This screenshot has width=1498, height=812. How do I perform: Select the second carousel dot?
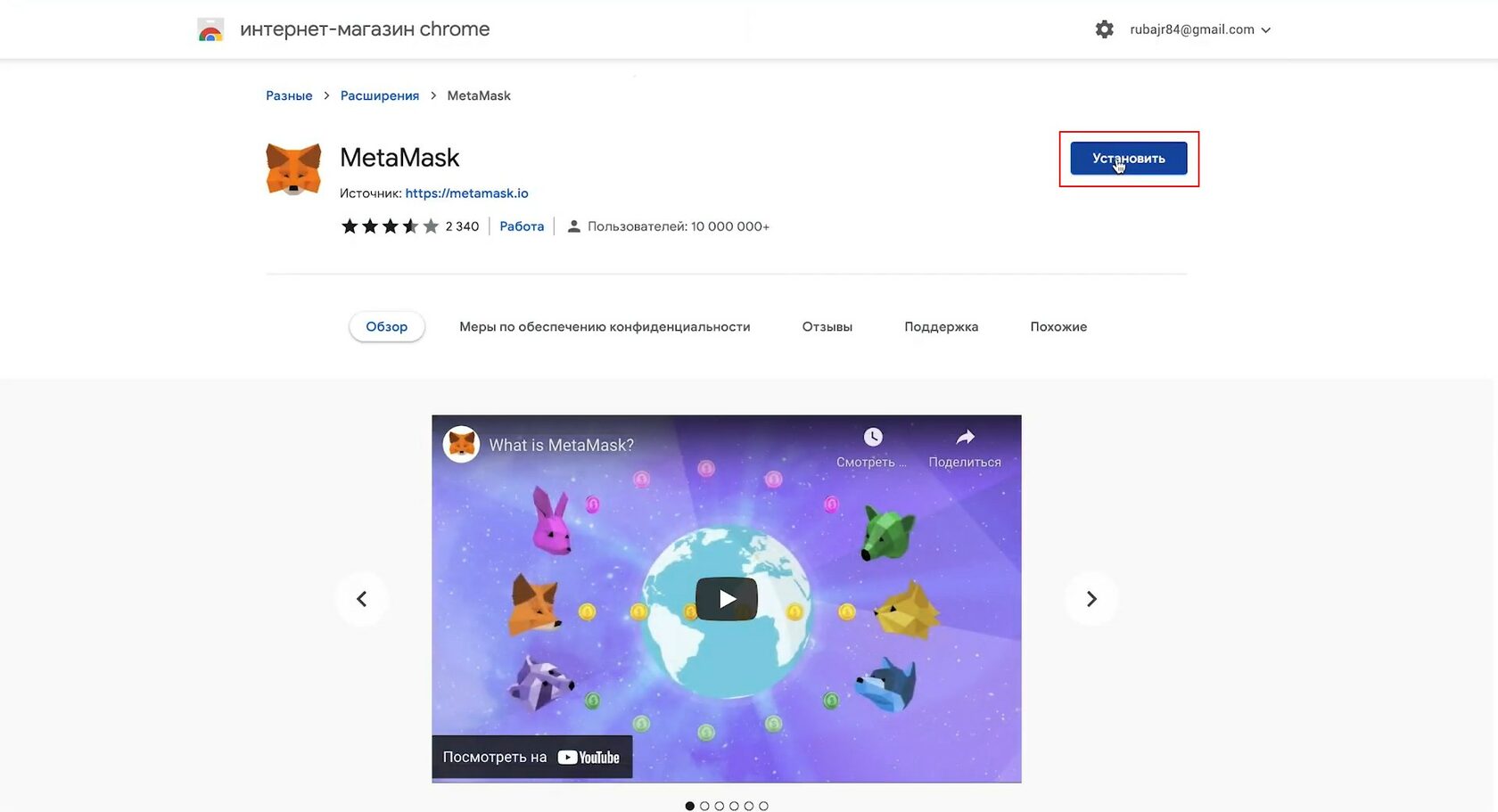(704, 806)
